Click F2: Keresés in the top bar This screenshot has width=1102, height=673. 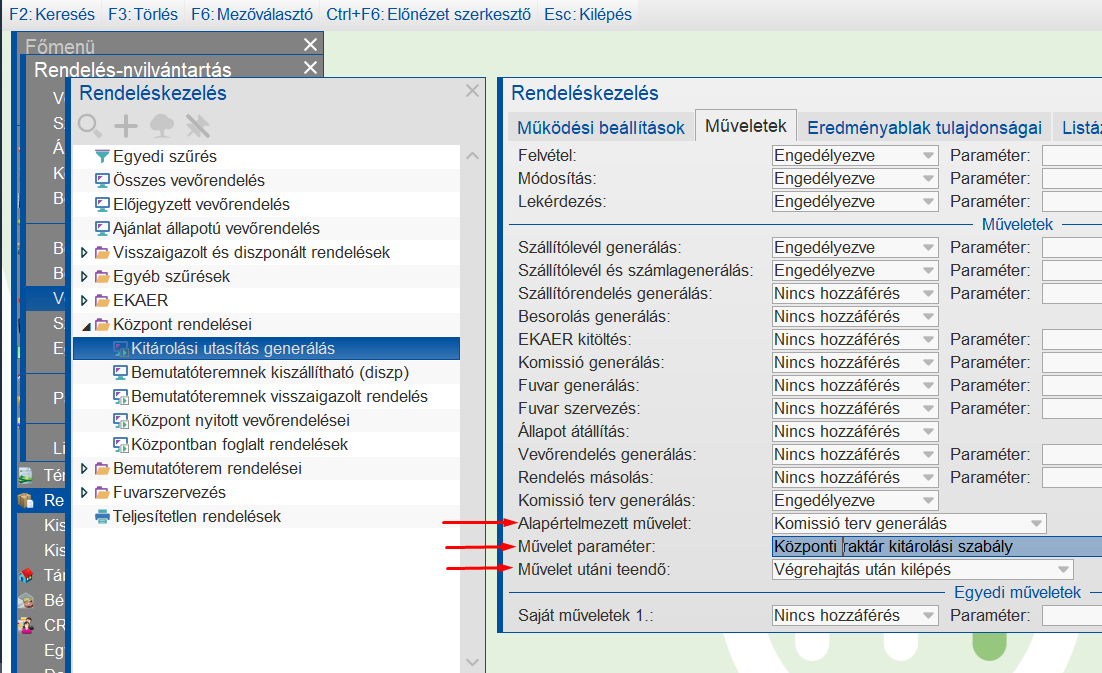(52, 15)
